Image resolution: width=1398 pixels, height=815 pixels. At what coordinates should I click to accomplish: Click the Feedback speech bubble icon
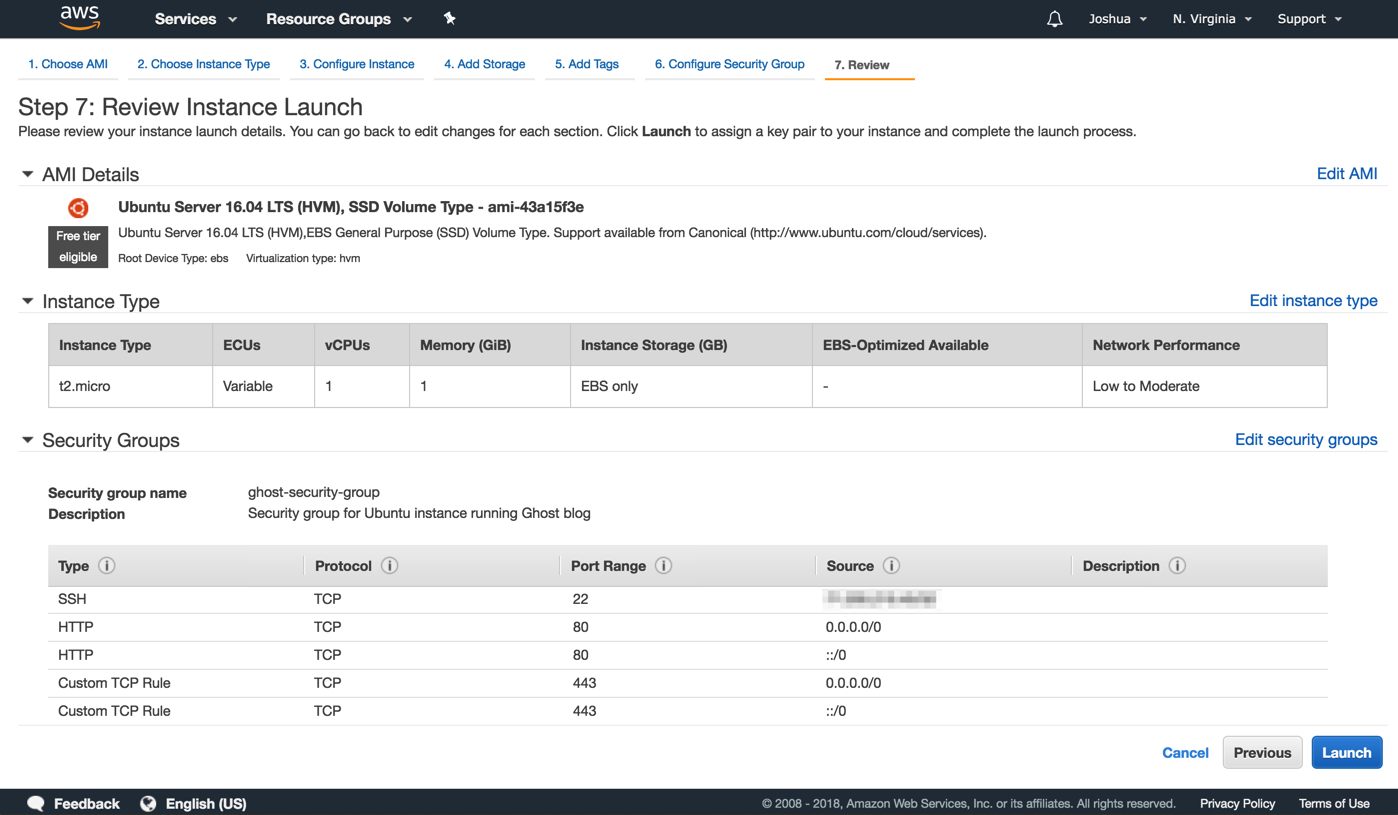pos(36,803)
